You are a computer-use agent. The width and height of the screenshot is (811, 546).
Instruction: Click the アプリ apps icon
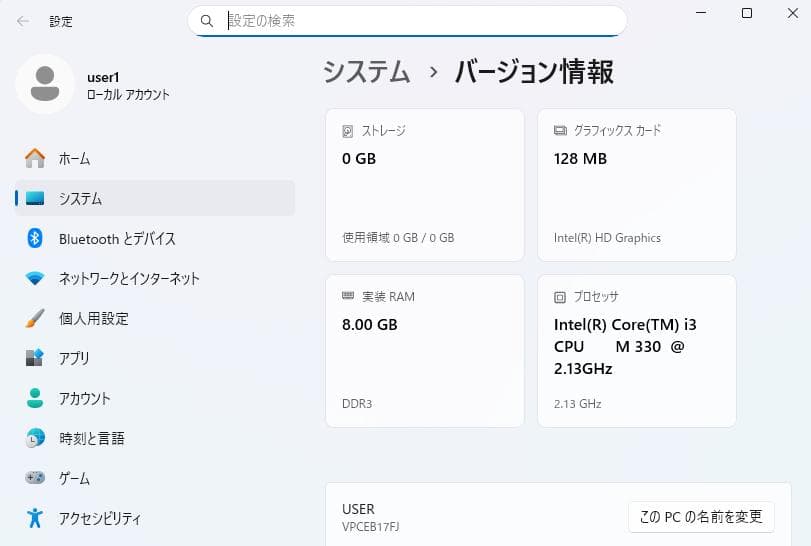[x=35, y=358]
